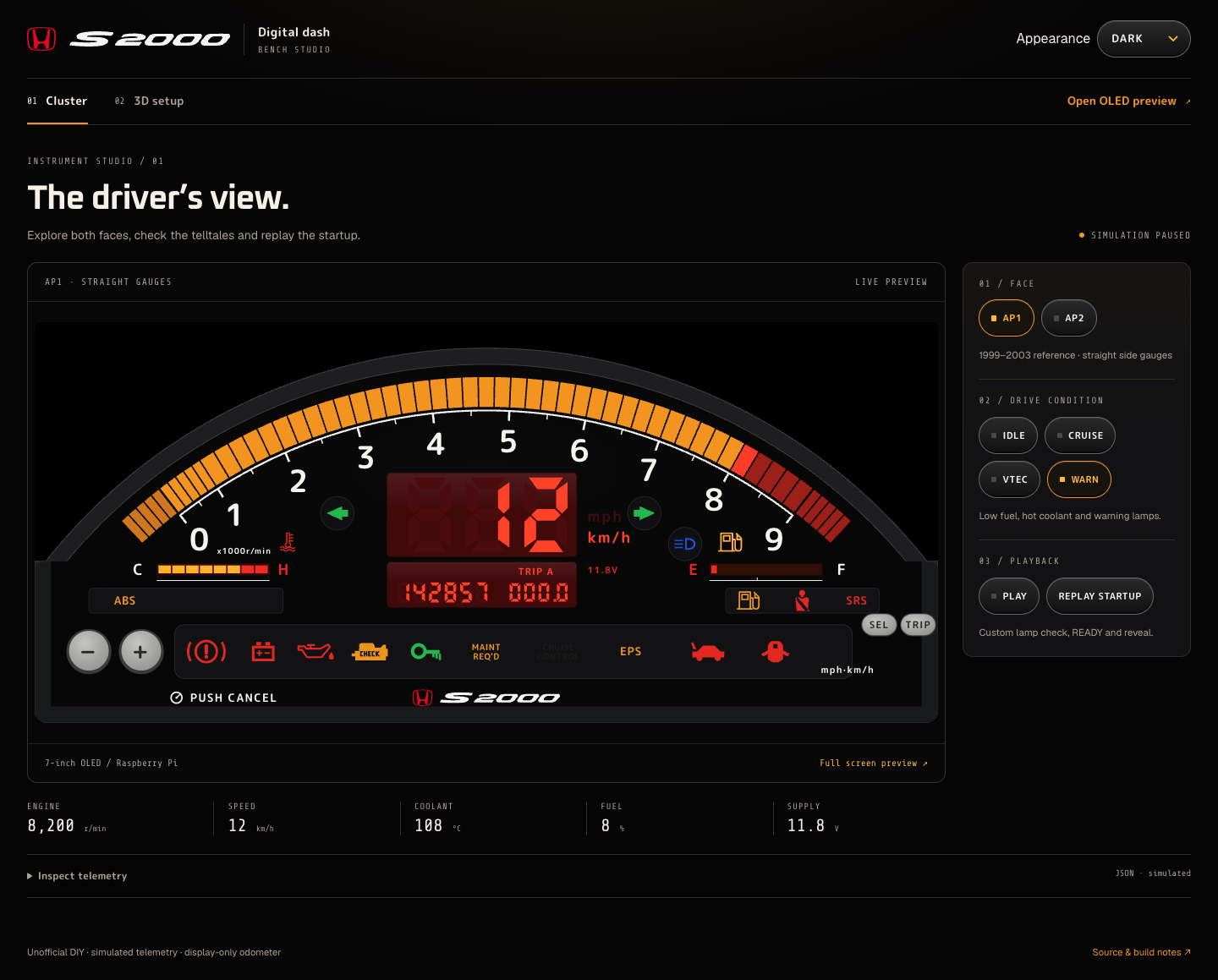Open the OLED preview link
The width and height of the screenshot is (1218, 980).
[x=1129, y=101]
